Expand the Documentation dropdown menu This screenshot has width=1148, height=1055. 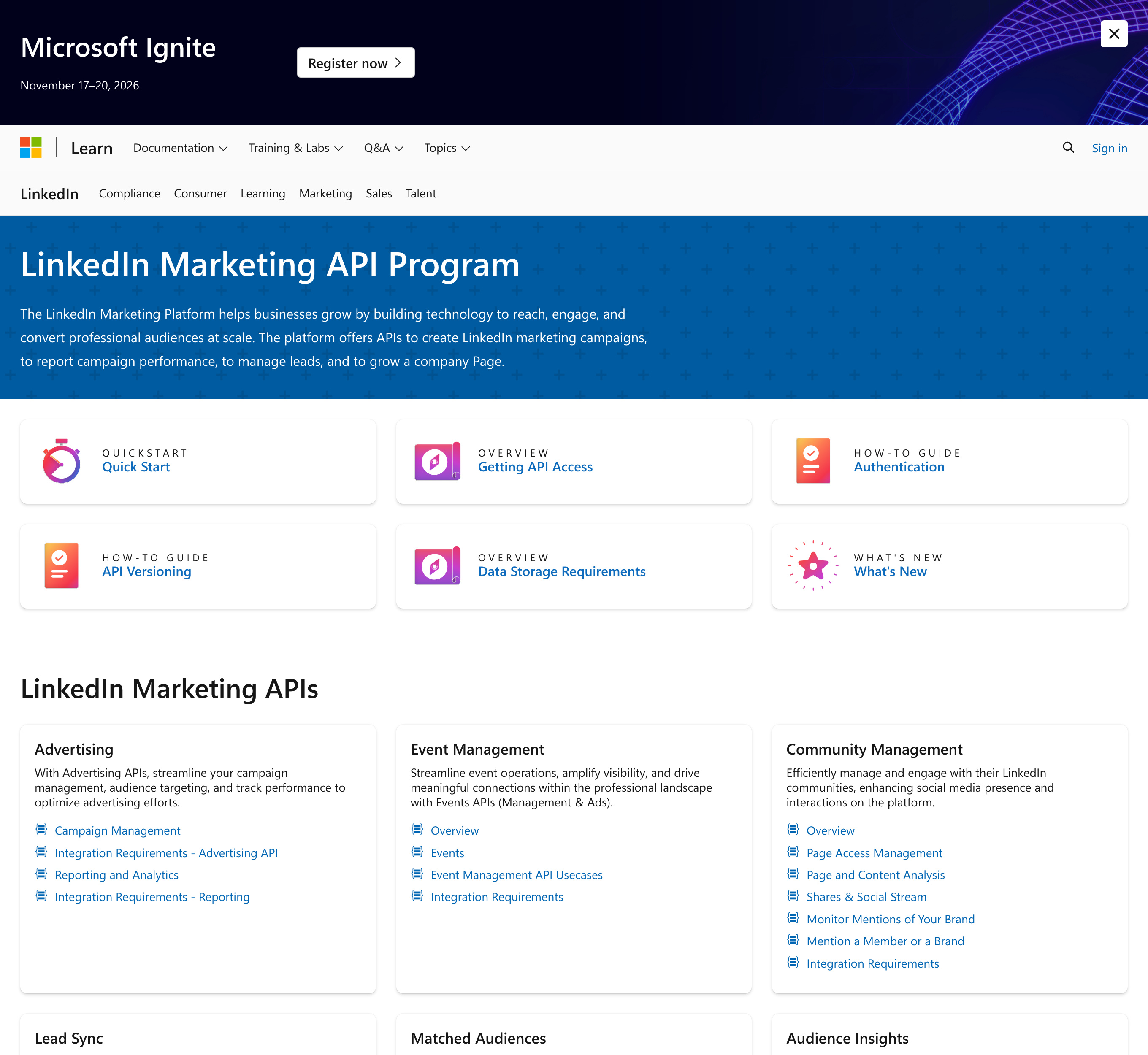tap(180, 148)
